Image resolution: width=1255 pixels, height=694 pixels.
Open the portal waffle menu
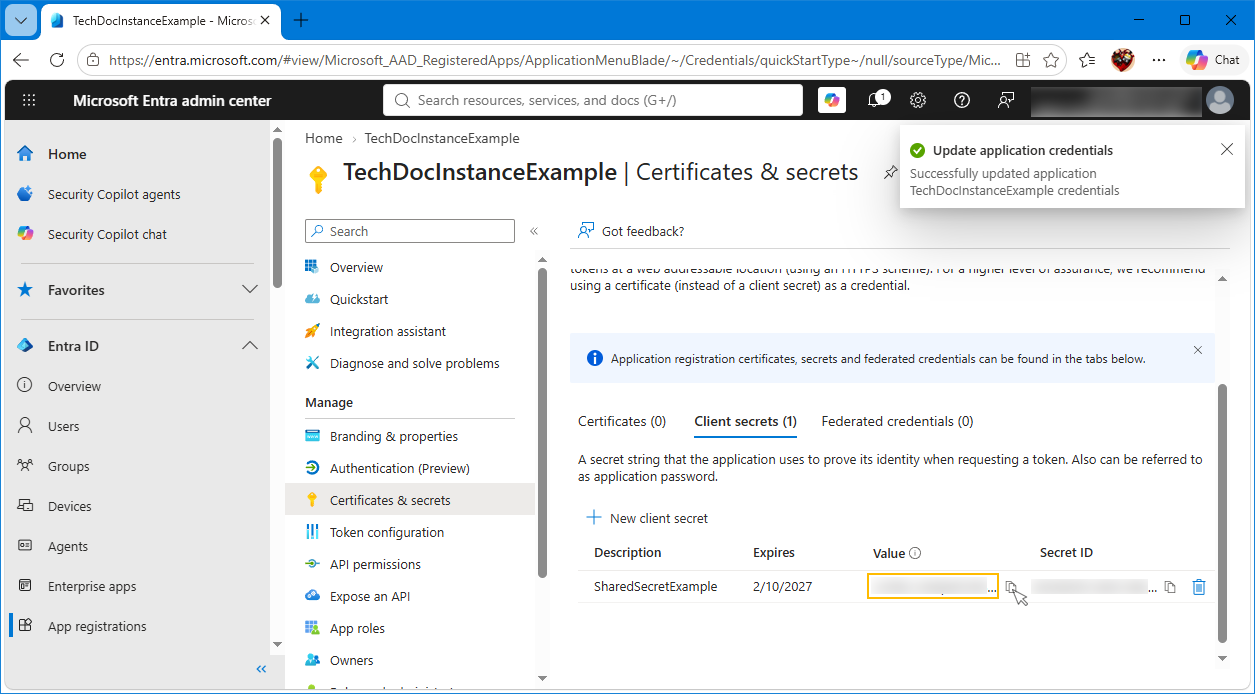[x=29, y=100]
